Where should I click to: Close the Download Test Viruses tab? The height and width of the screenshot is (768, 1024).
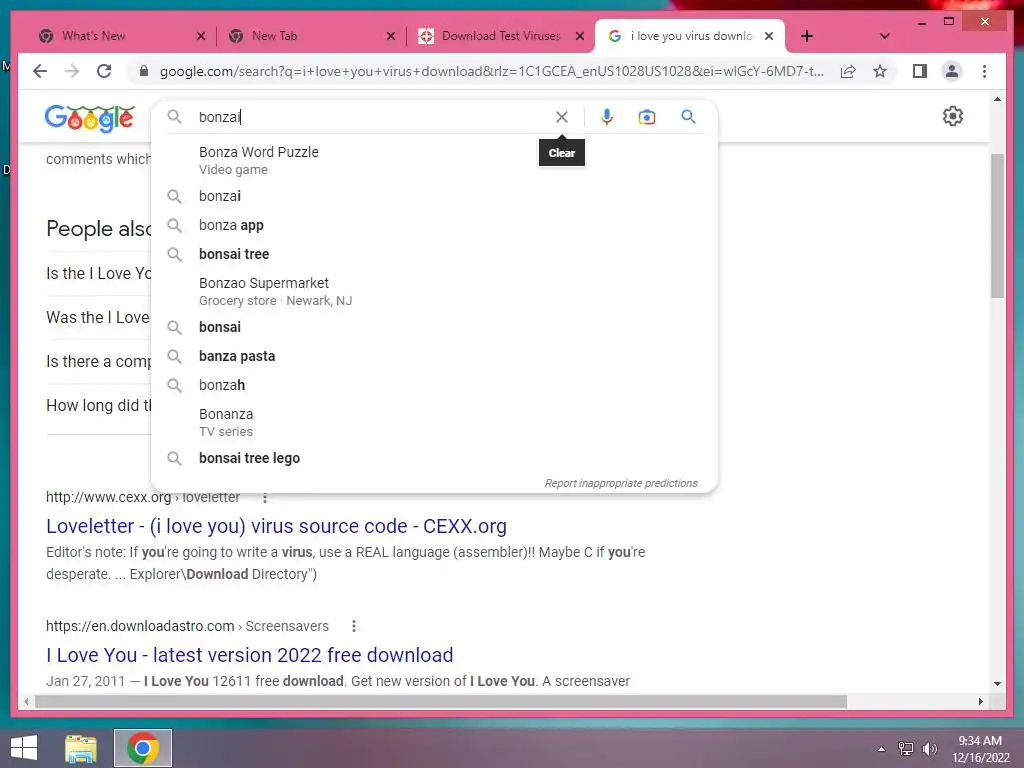pyautogui.click(x=580, y=36)
